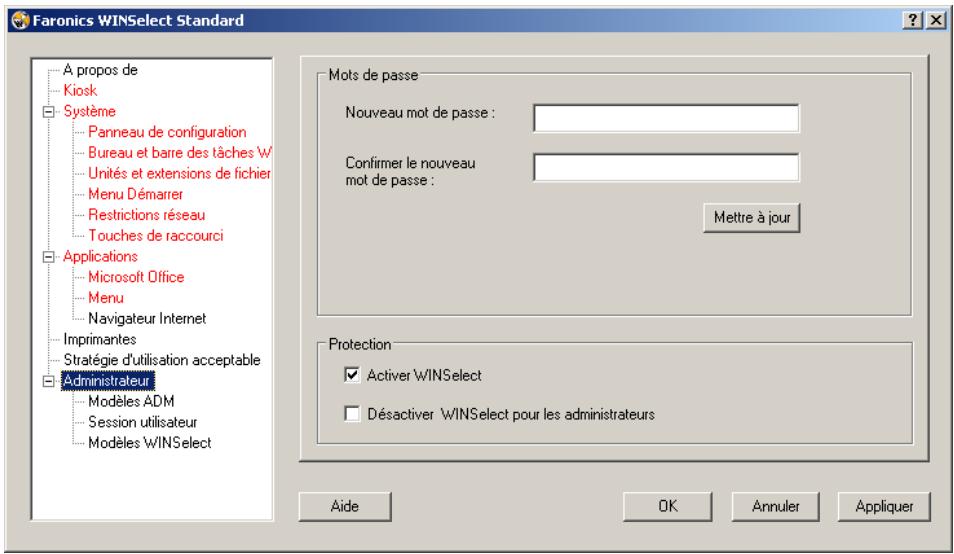Open Stratégie d'utilisation acceptable
This screenshot has height=554, width=954.
(162, 359)
